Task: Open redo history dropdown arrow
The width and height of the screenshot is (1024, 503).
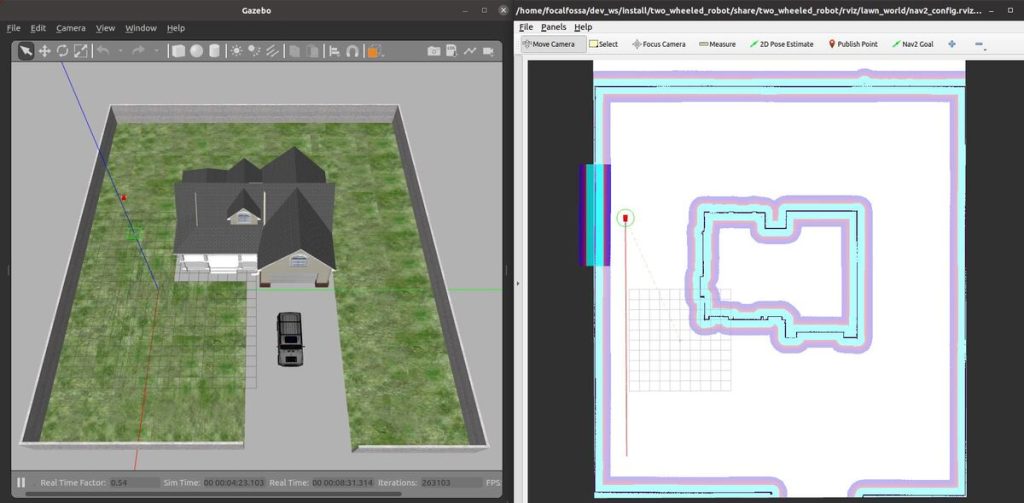Action: pyautogui.click(x=157, y=50)
